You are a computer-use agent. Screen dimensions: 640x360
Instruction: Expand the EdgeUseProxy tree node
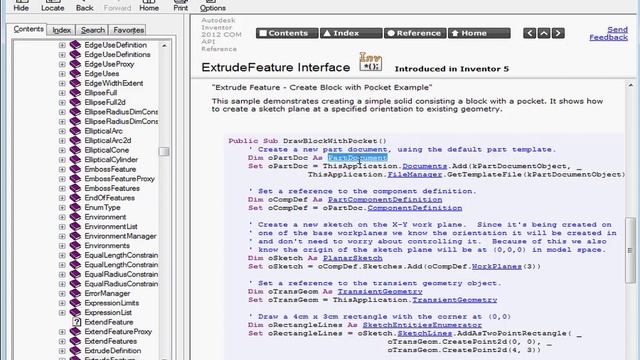(x=62, y=64)
